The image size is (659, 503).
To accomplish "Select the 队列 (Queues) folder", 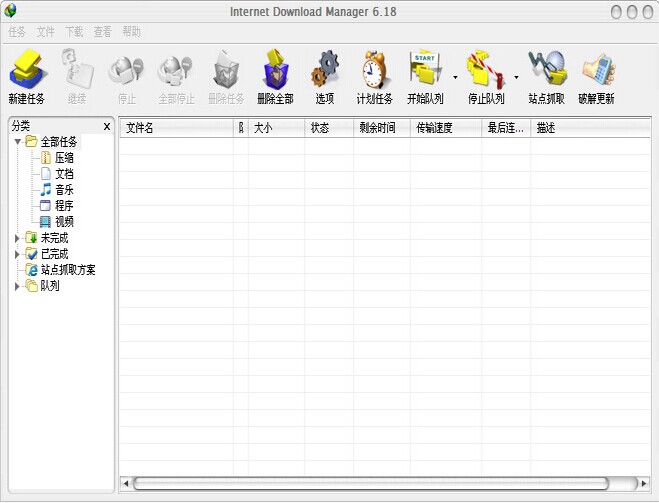I will (x=42, y=286).
